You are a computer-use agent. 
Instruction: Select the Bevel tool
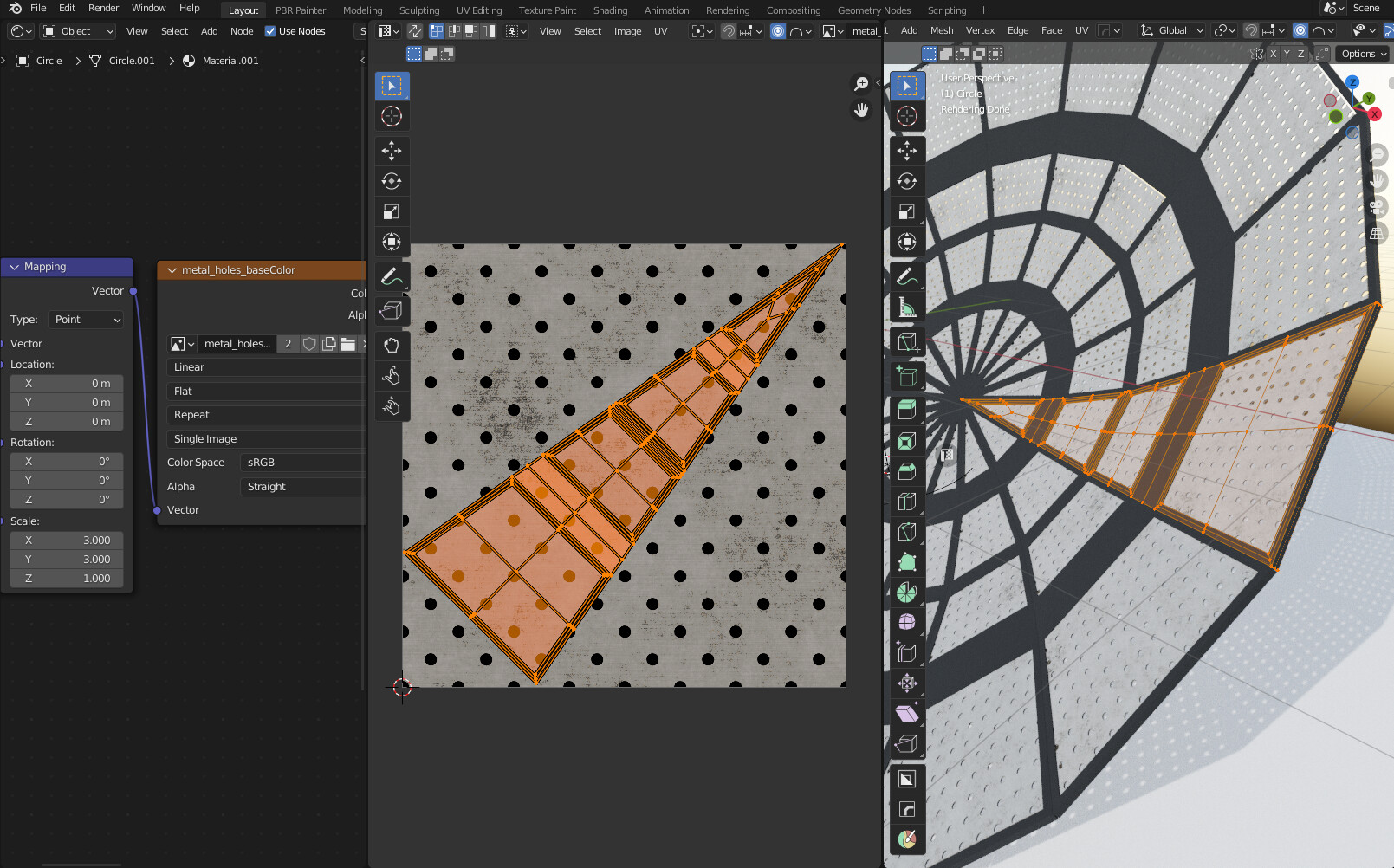(907, 471)
